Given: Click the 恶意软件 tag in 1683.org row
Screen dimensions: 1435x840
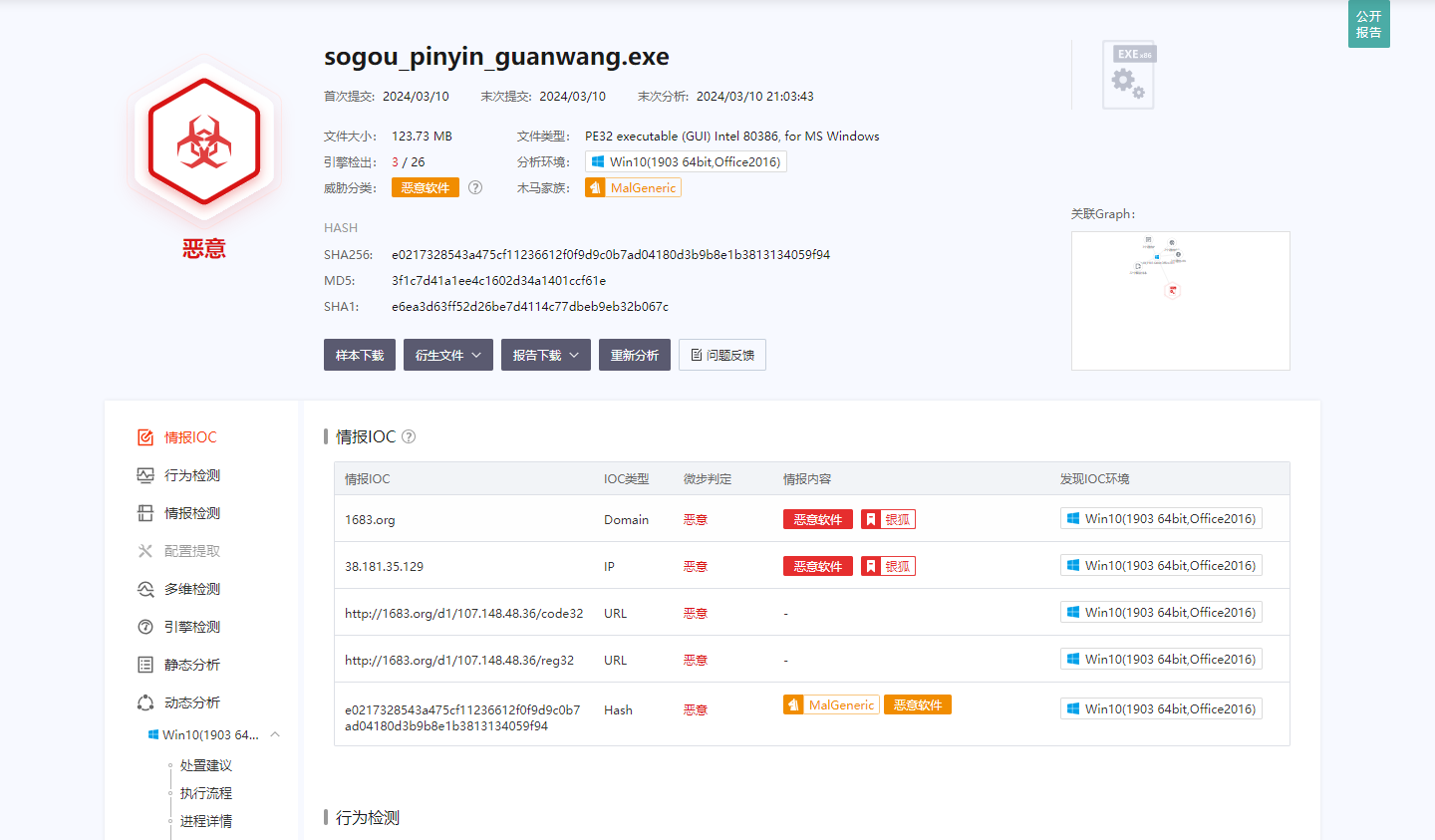Looking at the screenshot, I should (818, 519).
